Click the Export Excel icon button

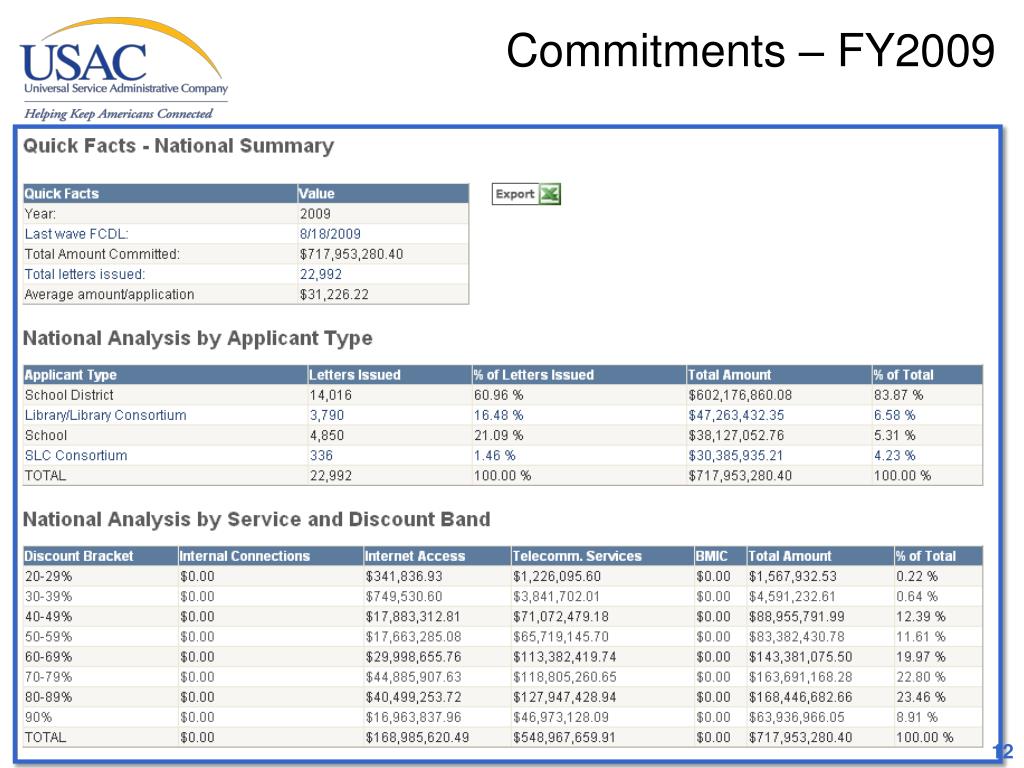point(526,194)
